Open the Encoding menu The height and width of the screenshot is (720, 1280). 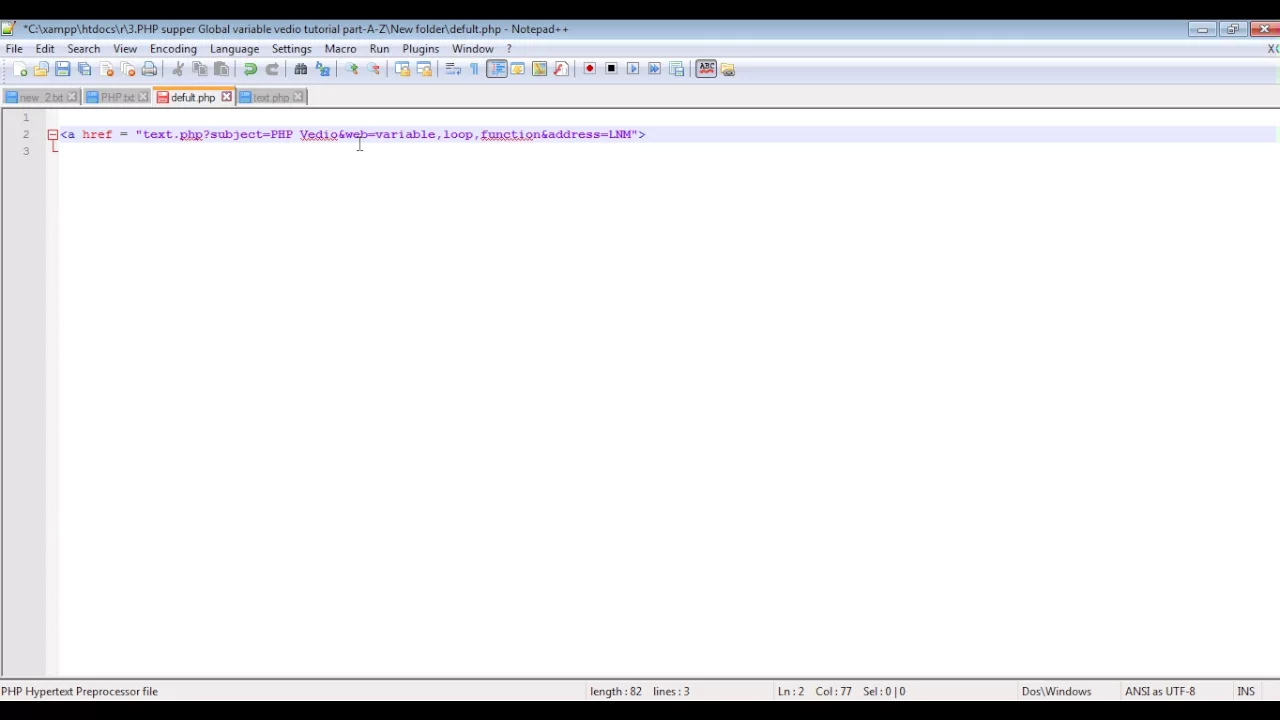pos(173,49)
